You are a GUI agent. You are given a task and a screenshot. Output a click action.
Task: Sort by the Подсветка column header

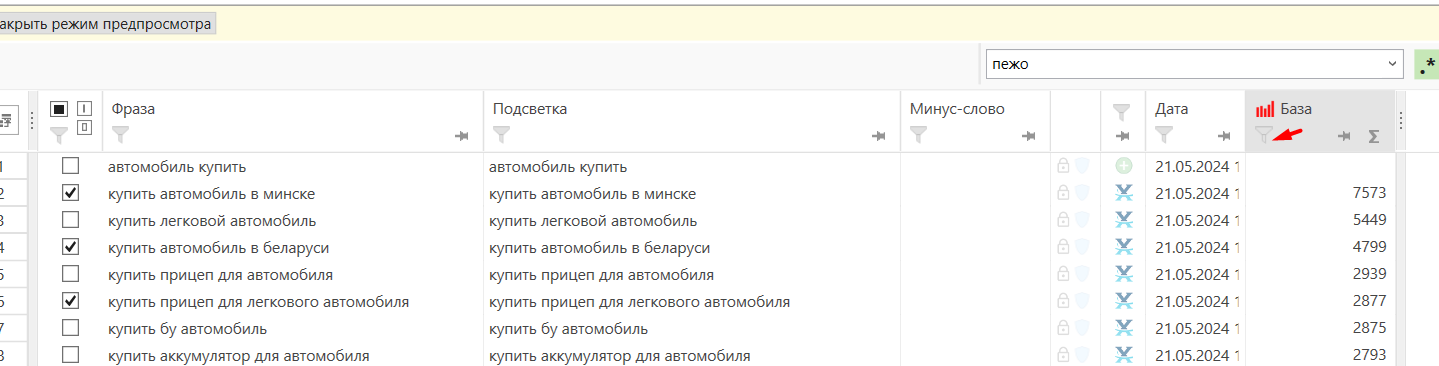click(530, 108)
